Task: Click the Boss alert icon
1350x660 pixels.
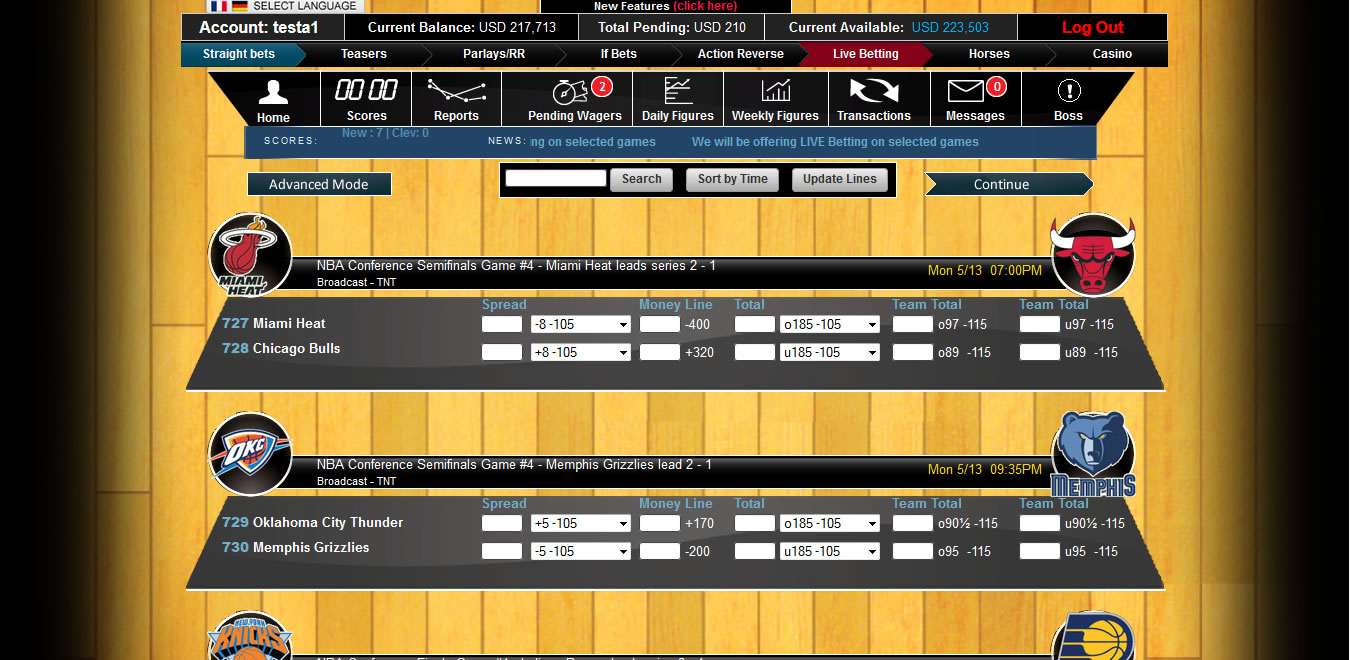Action: 1068,91
